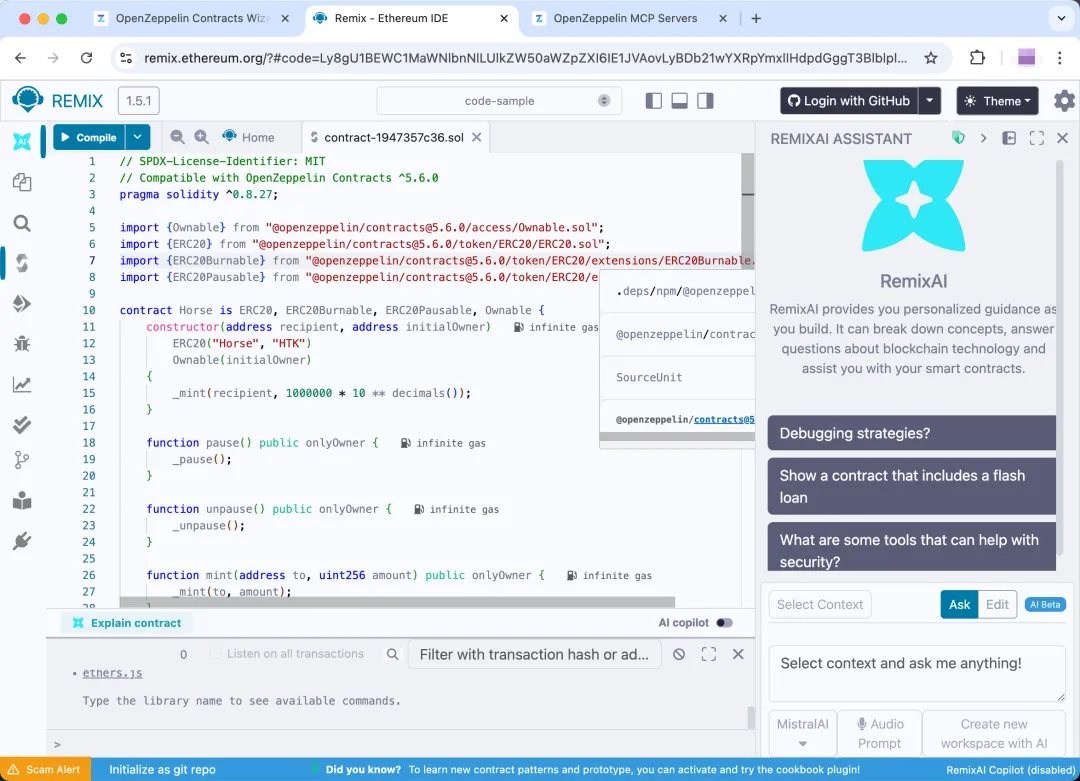The image size is (1080, 781).
Task: Choose the flash loan contract suggestion
Action: coord(911,486)
